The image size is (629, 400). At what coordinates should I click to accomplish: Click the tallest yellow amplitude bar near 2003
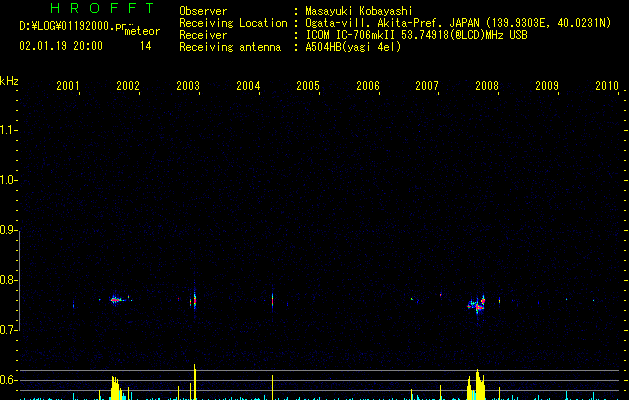point(195,382)
